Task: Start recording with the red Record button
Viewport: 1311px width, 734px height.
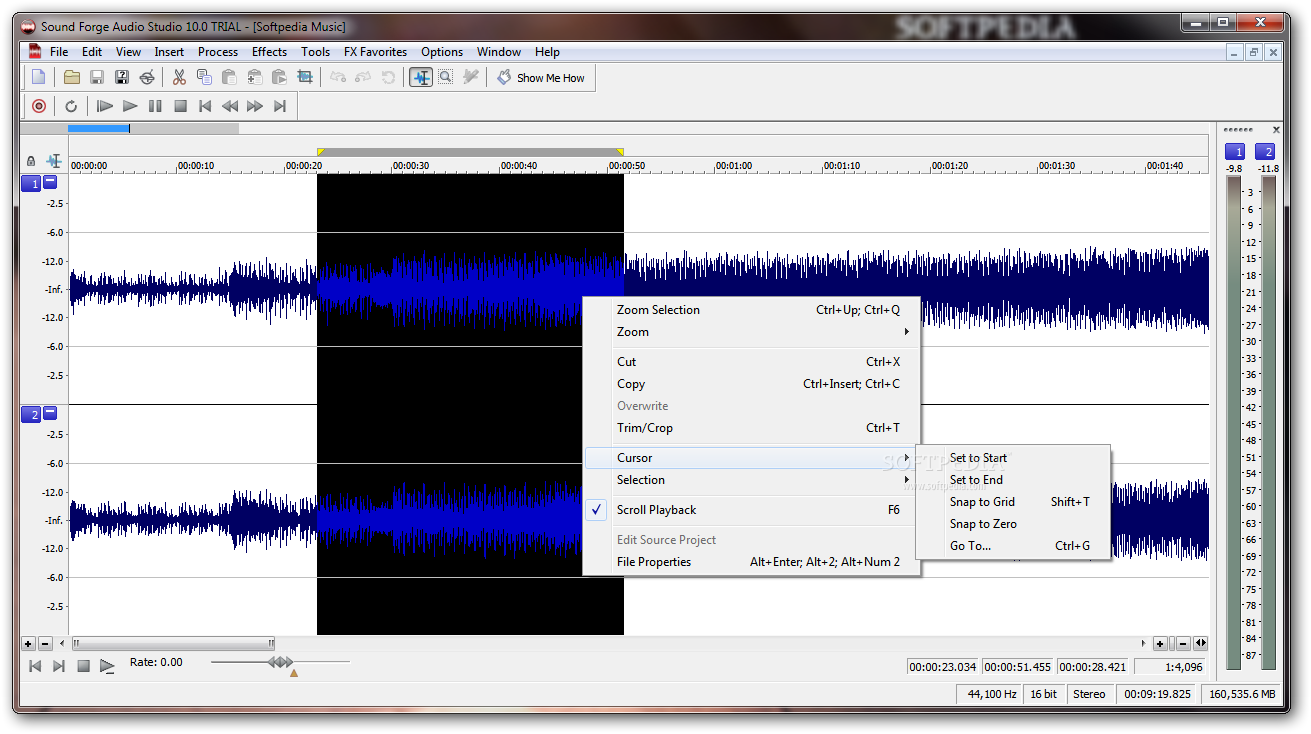Action: click(39, 106)
